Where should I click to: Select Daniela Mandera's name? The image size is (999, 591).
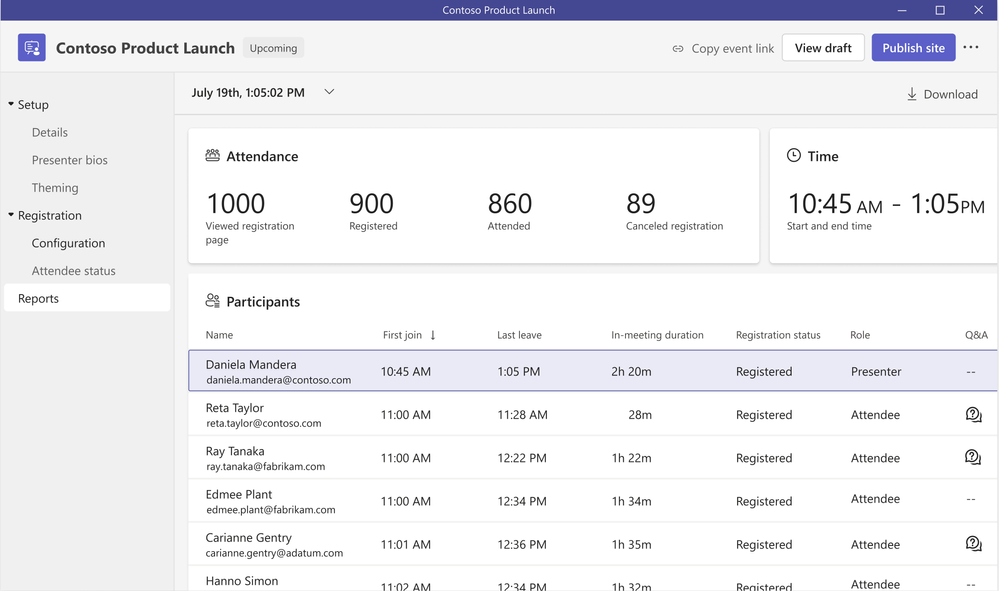pos(251,364)
